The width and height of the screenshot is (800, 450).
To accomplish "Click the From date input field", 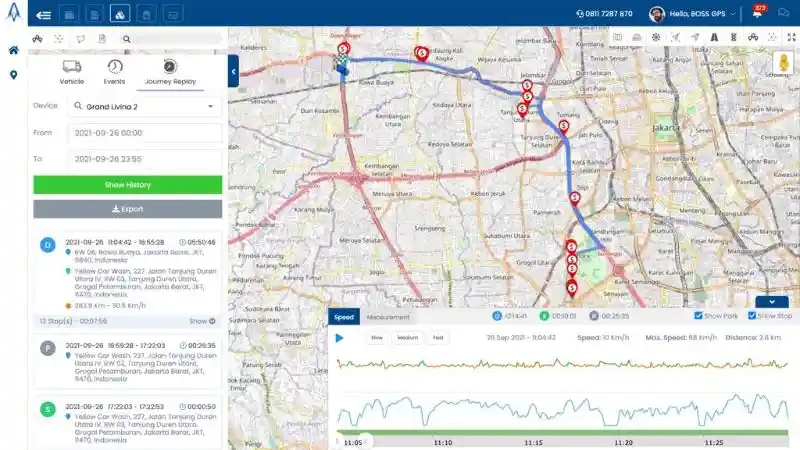I will (x=145, y=132).
